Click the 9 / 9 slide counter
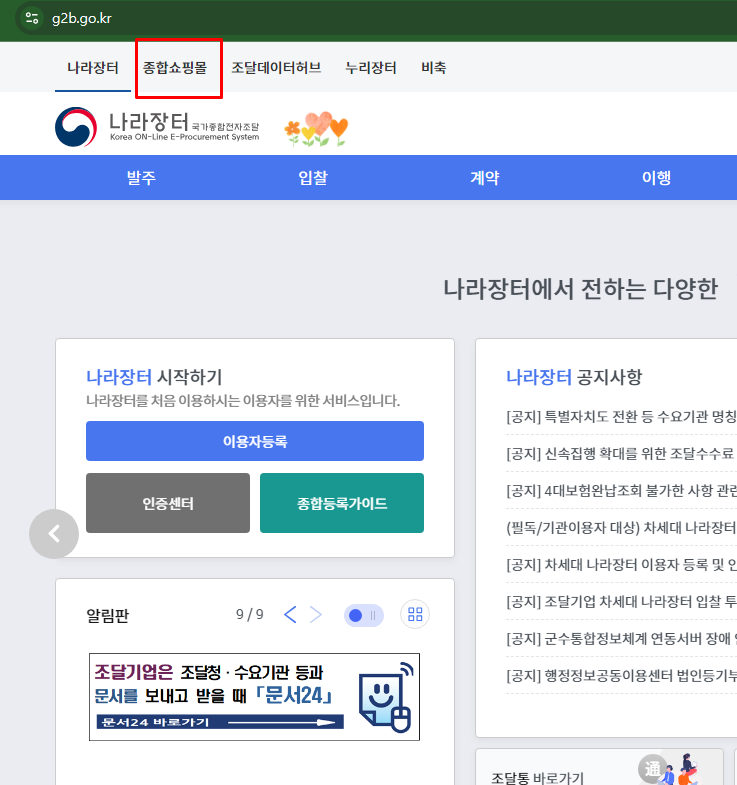The width and height of the screenshot is (737, 785). pos(250,614)
